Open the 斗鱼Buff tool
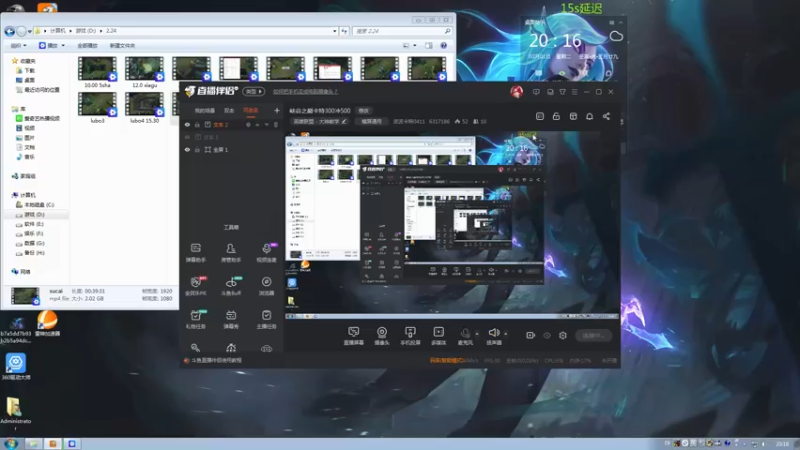This screenshot has height=450, width=800. pyautogui.click(x=231, y=286)
